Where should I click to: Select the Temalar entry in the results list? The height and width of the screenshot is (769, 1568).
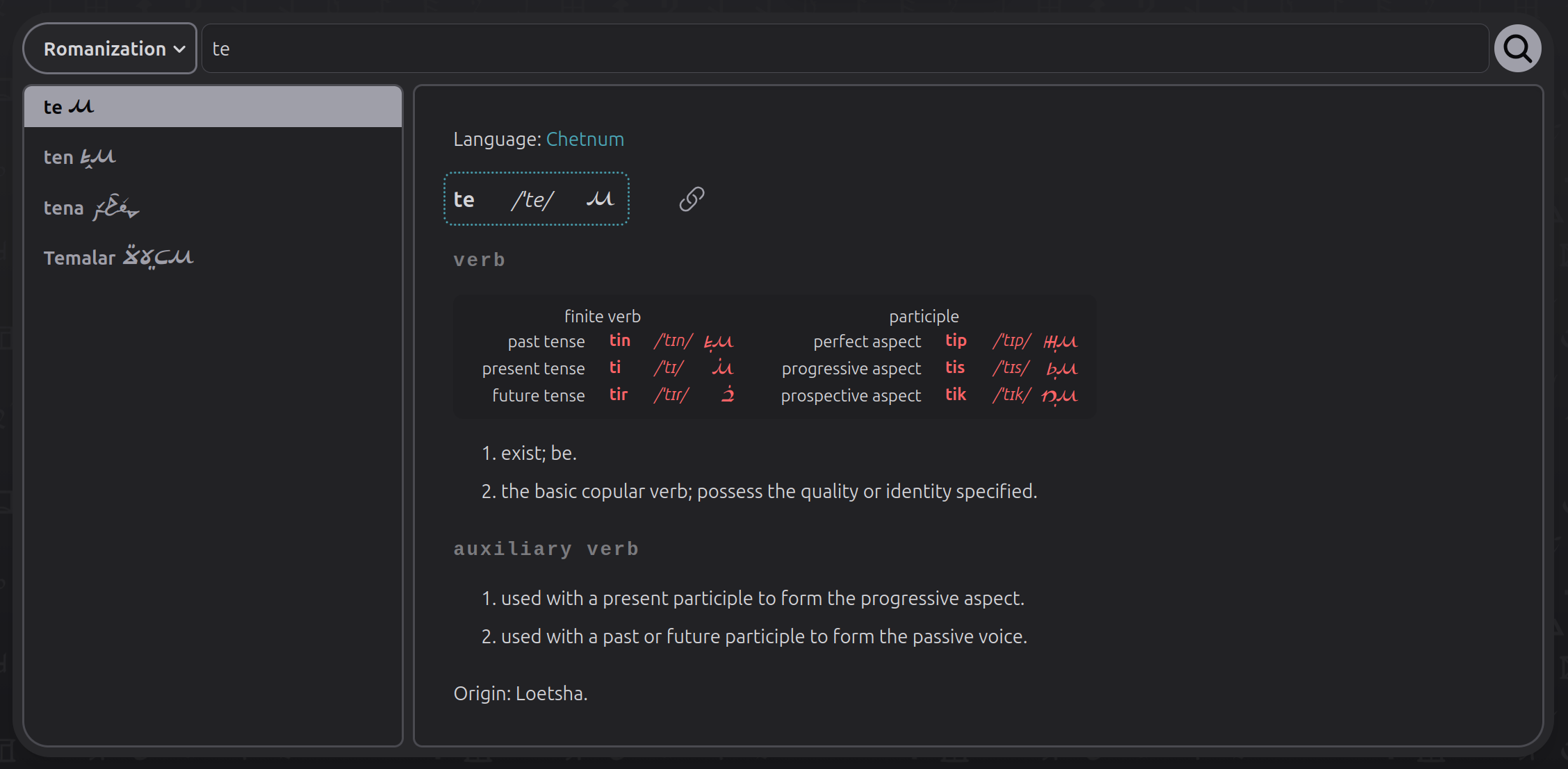(x=213, y=256)
